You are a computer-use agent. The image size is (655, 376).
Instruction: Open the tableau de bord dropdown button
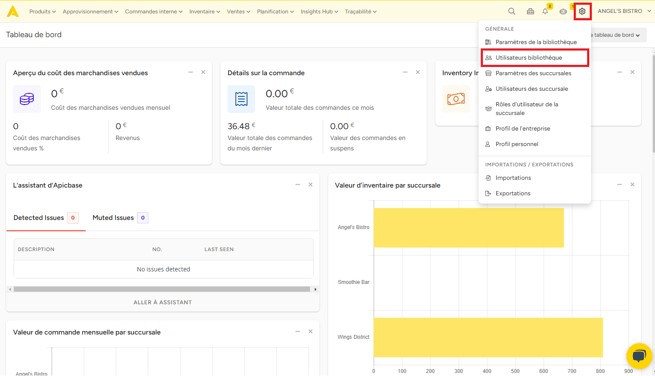pos(616,35)
